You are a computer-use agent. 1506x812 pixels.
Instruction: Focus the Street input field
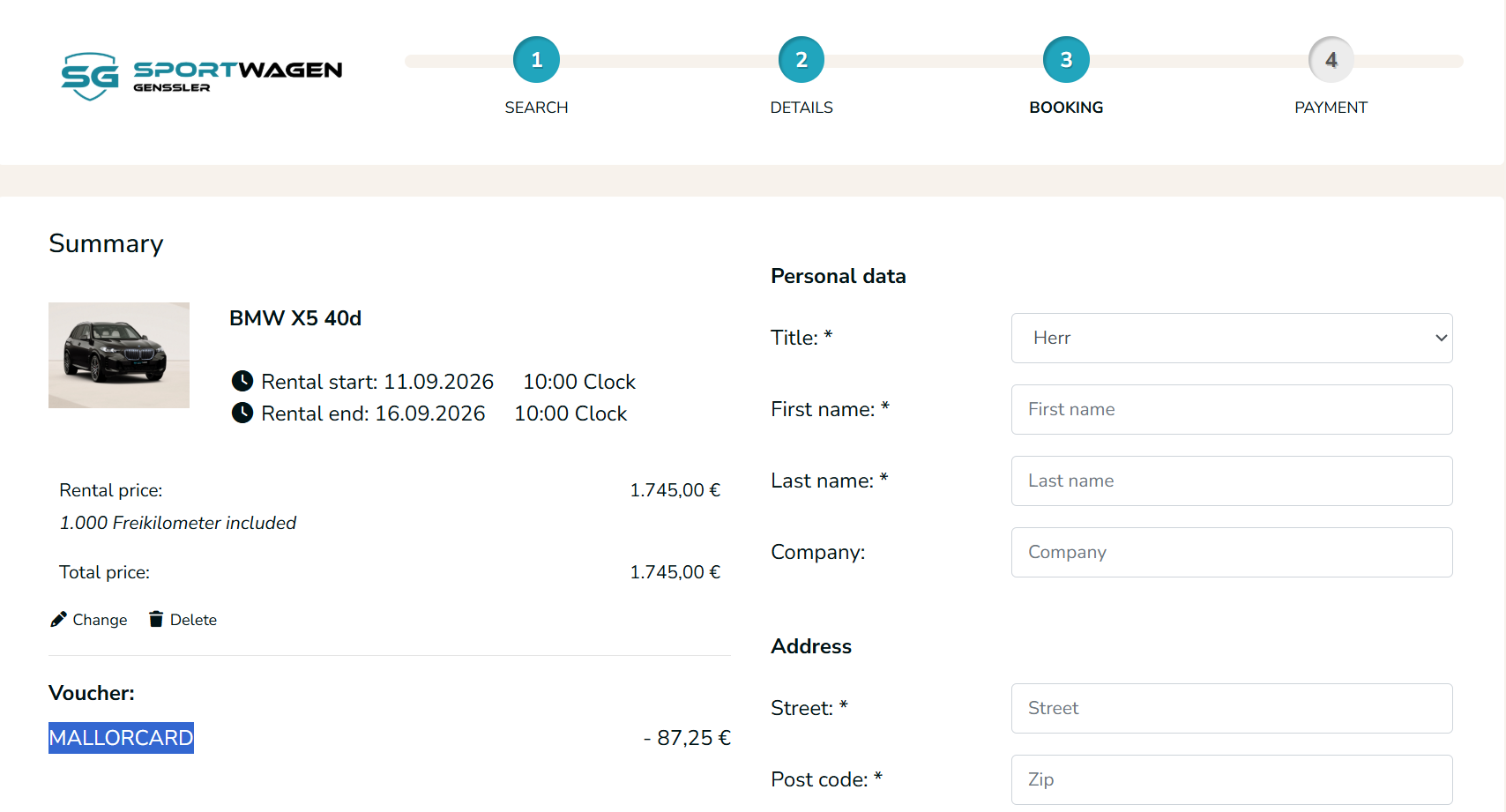pyautogui.click(x=1232, y=708)
